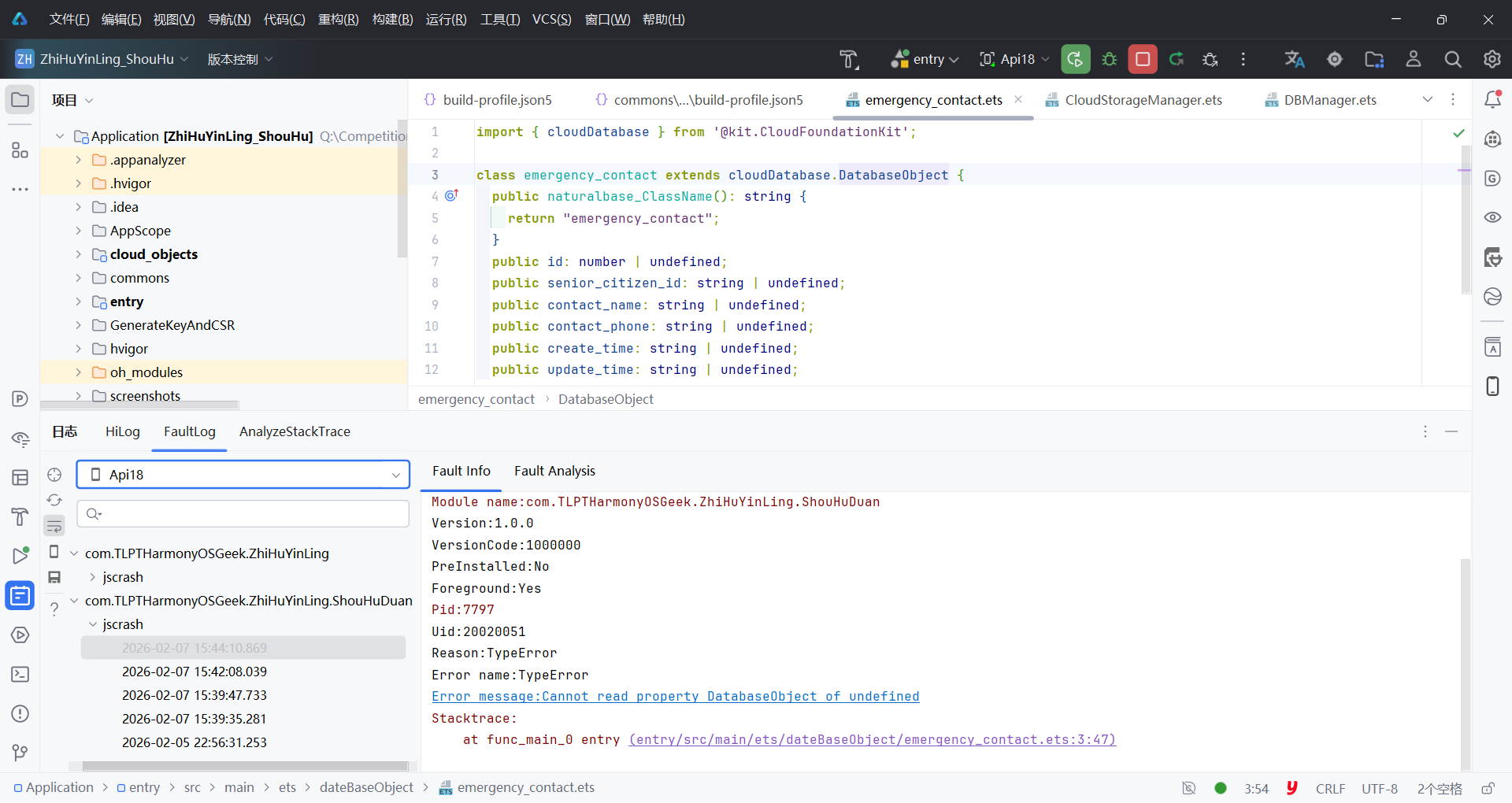Click the project tree horizontal scrollbar
Image resolution: width=1512 pixels, height=803 pixels.
tap(139, 405)
